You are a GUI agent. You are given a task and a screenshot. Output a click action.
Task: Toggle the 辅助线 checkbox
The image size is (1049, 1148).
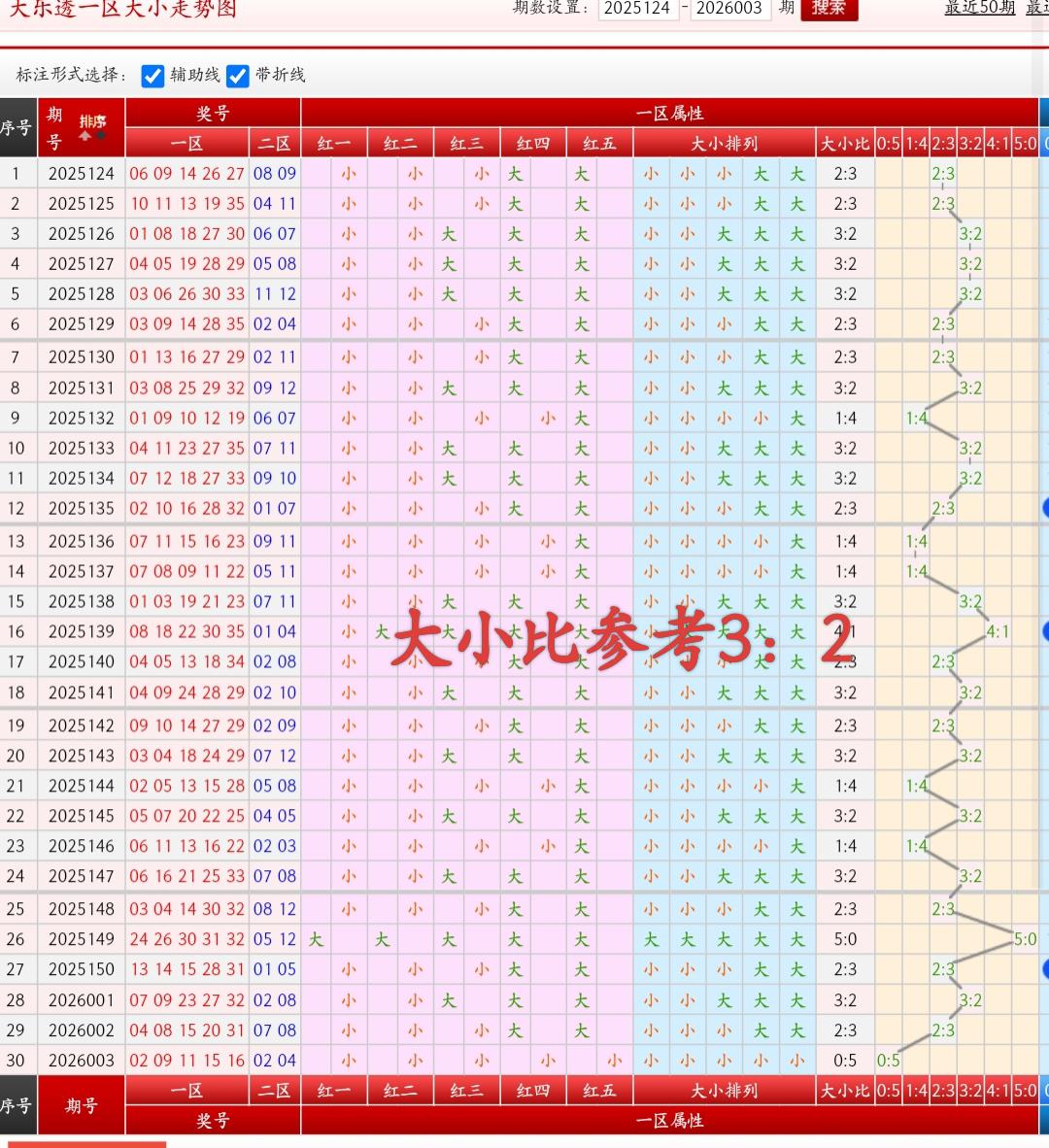point(152,76)
